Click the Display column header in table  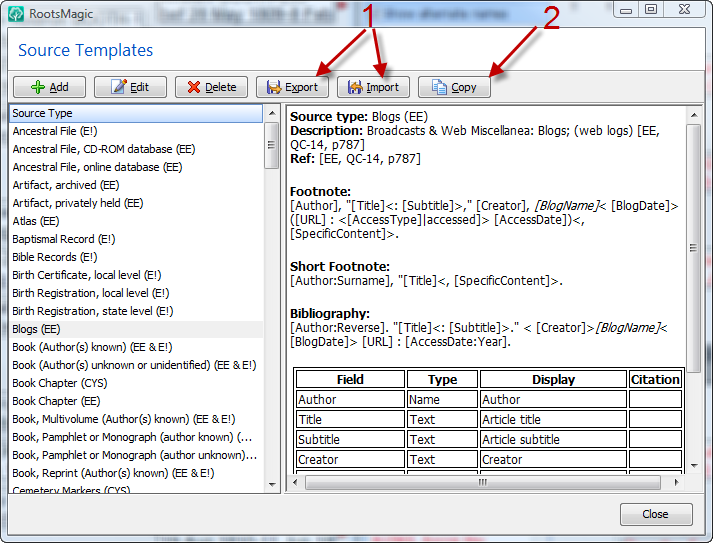point(553,379)
